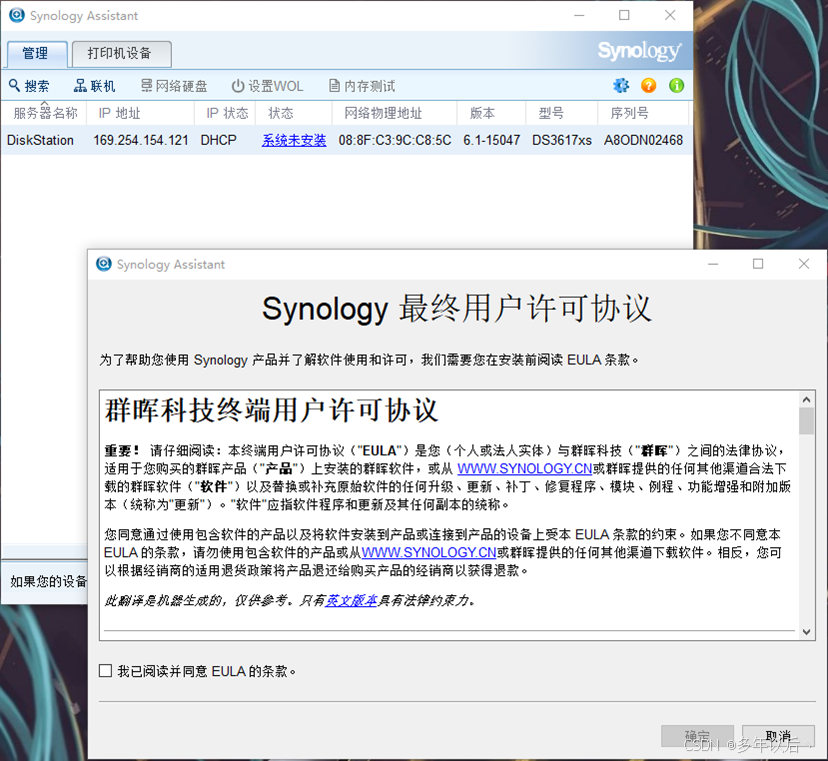The height and width of the screenshot is (761, 828).
Task: Open help via the orange question mark icon
Action: [648, 85]
